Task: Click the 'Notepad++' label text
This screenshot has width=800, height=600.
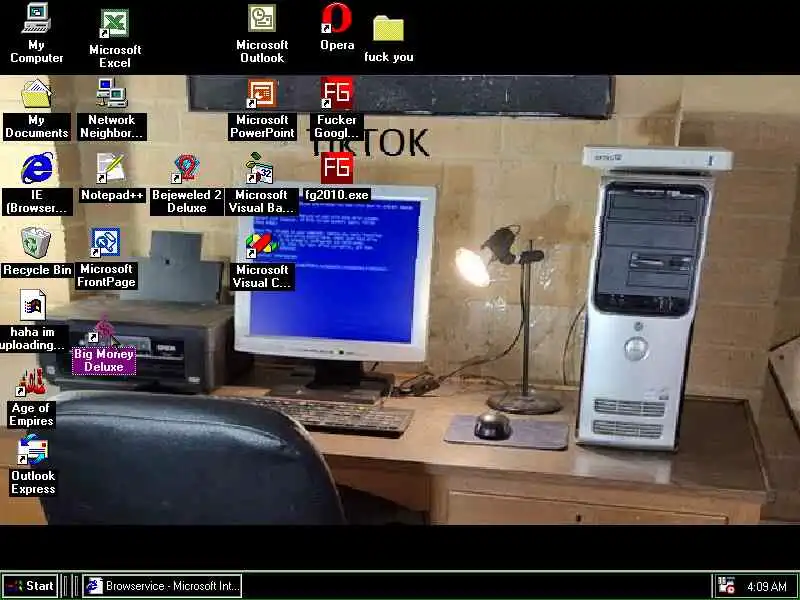Action: pyautogui.click(x=112, y=195)
